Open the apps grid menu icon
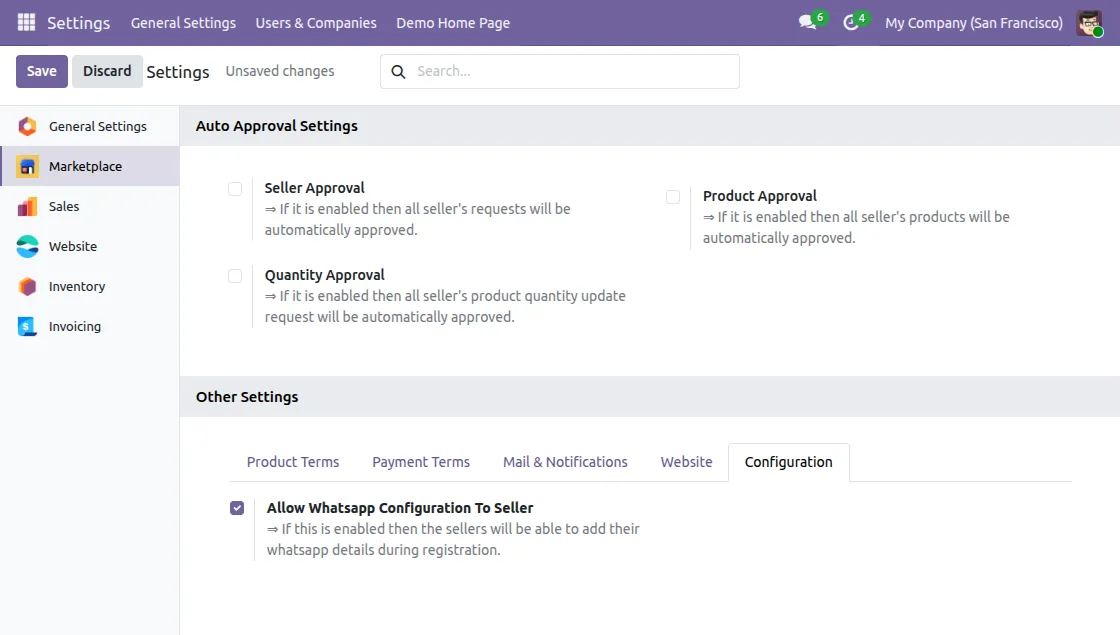The height and width of the screenshot is (635, 1120). [x=26, y=22]
